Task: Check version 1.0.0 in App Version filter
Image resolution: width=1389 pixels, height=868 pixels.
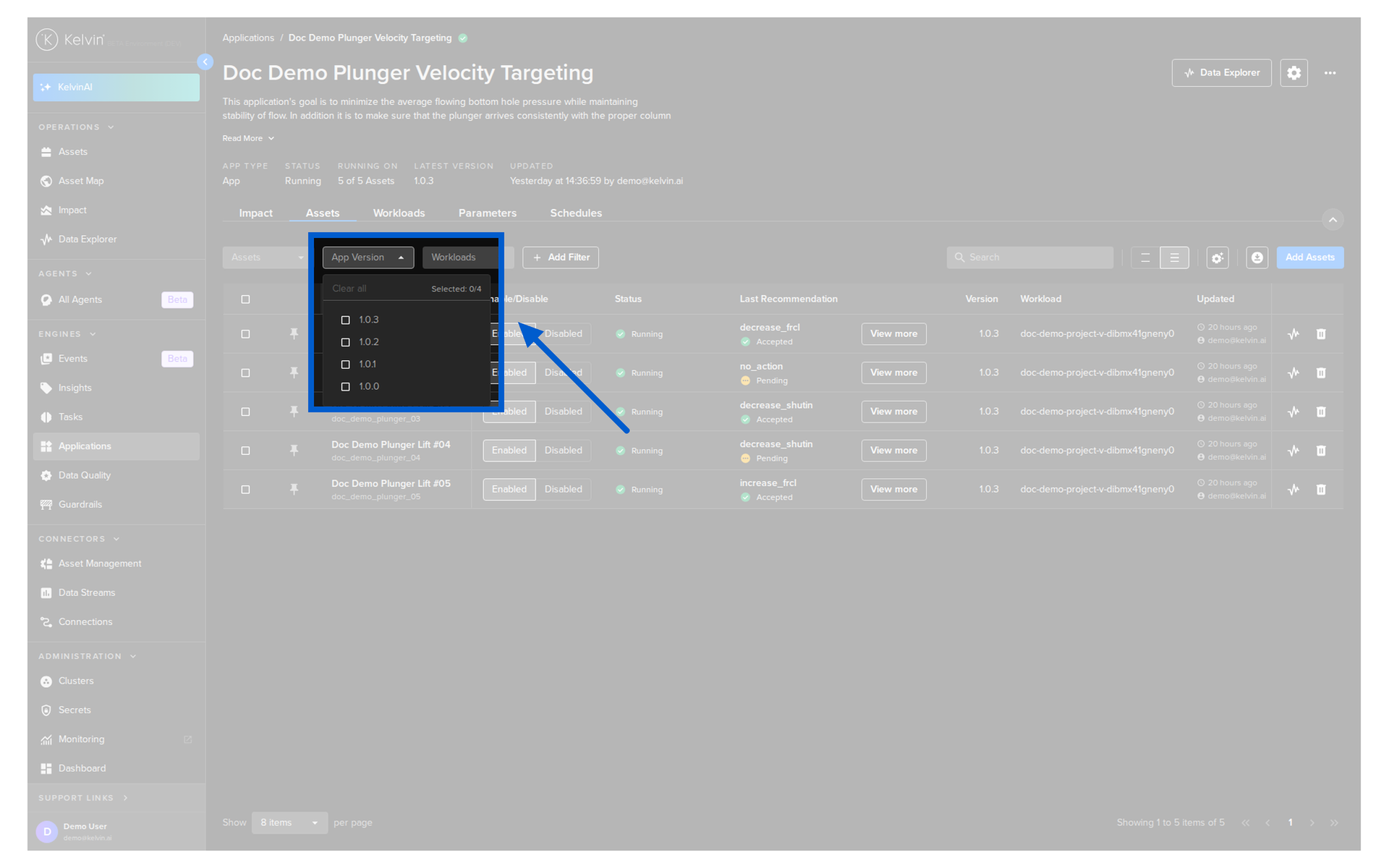Action: (x=345, y=387)
